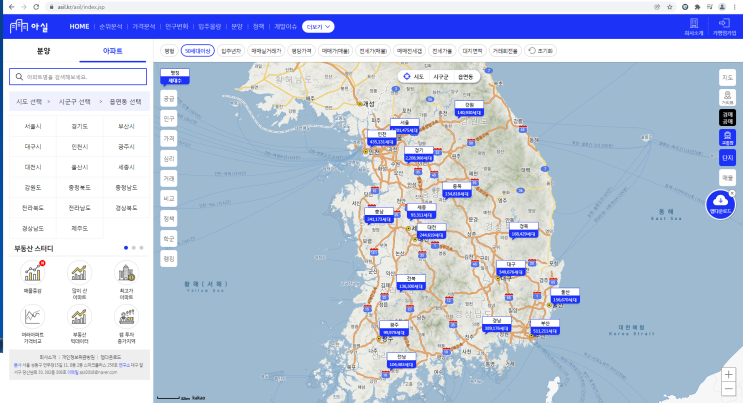Select 제주도 in the region grid
The height and width of the screenshot is (403, 743).
pos(80,228)
